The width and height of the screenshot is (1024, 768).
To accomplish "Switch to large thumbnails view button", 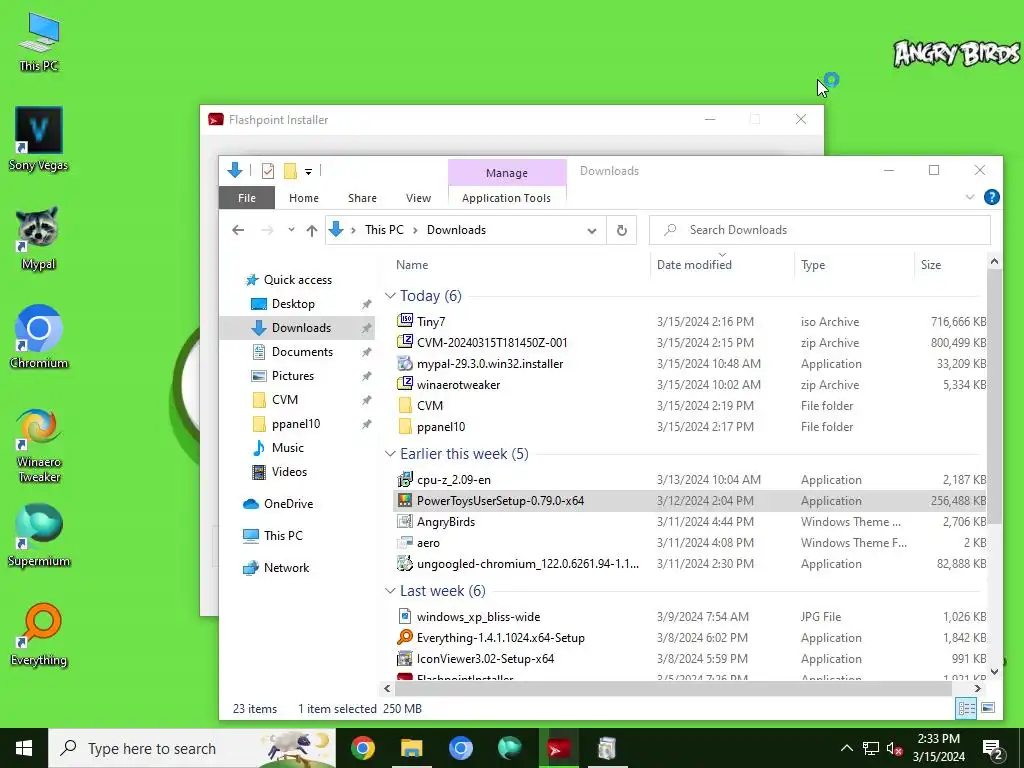I will pos(988,708).
